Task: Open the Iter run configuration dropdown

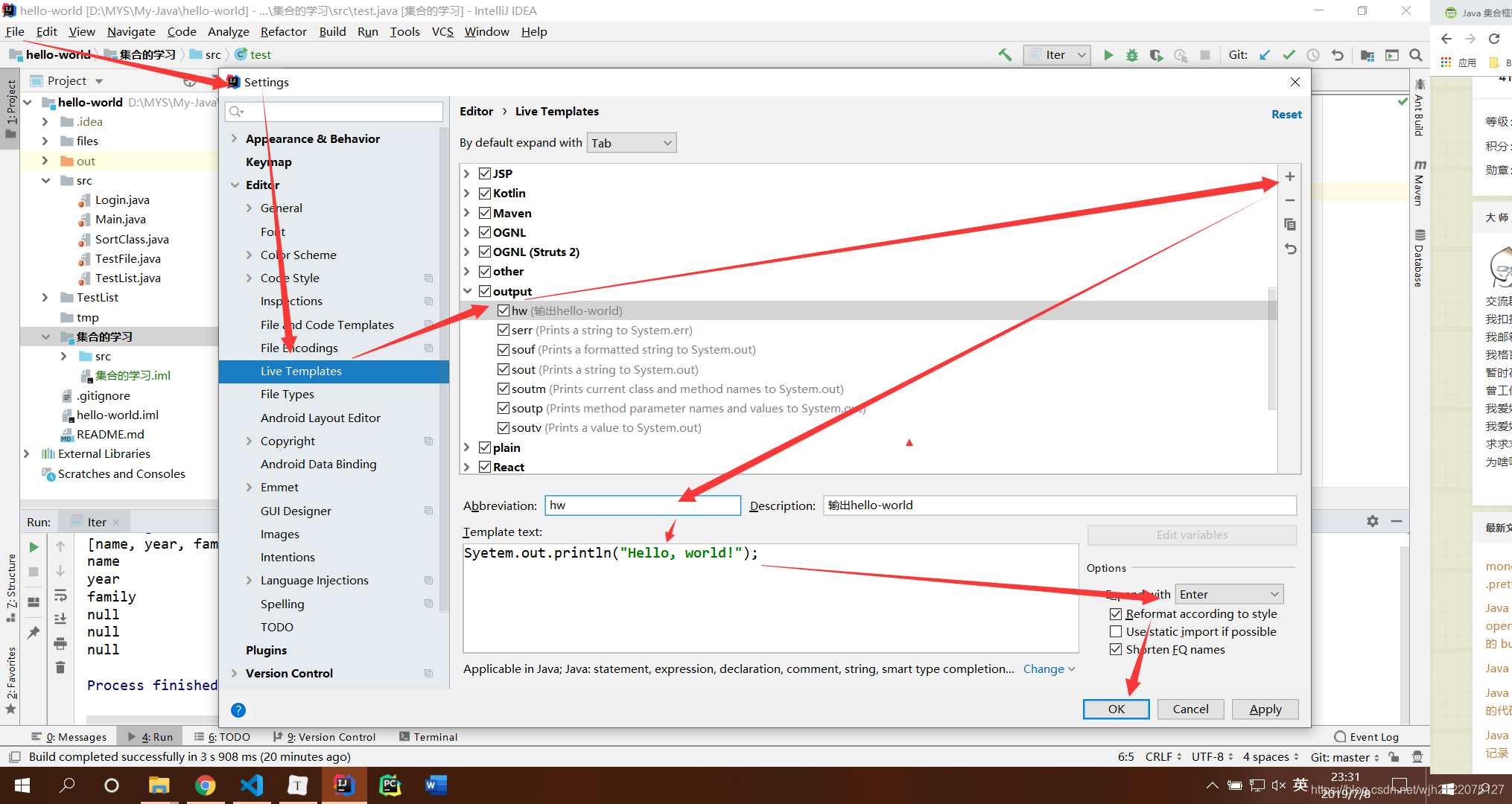Action: coord(1058,55)
